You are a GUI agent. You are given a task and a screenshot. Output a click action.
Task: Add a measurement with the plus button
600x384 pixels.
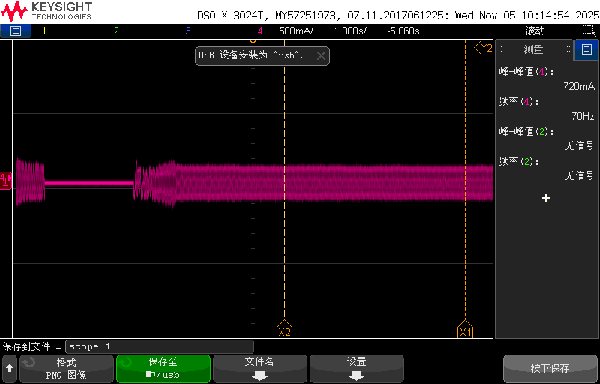546,198
